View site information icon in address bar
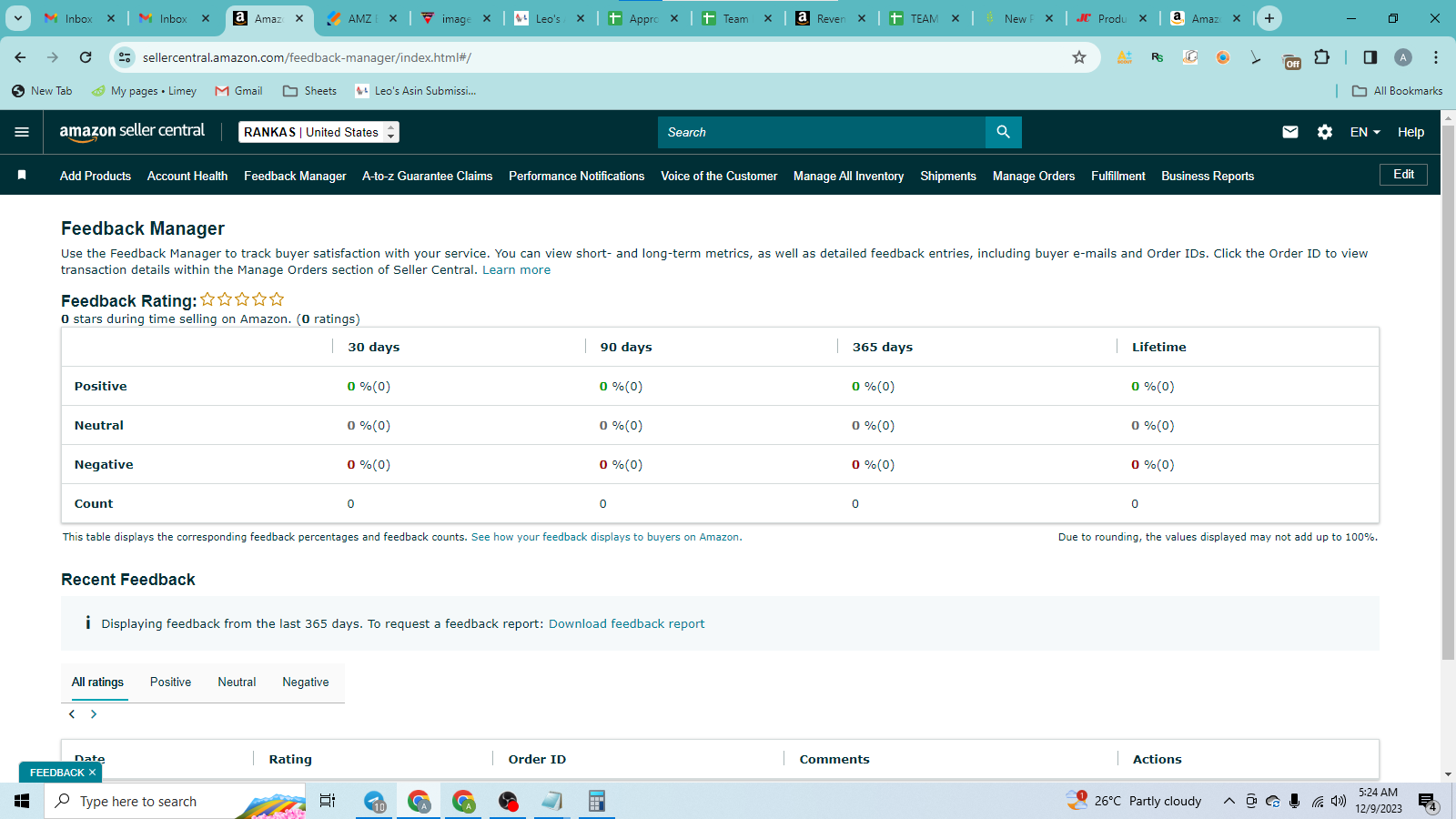Screen dimensions: 1456x819 126,57
